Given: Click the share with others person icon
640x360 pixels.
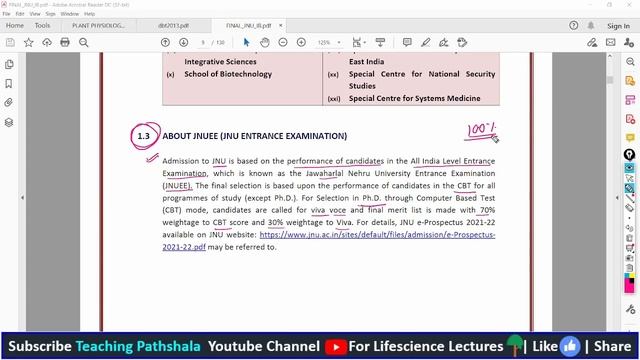Looking at the screenshot, I should 629,42.
